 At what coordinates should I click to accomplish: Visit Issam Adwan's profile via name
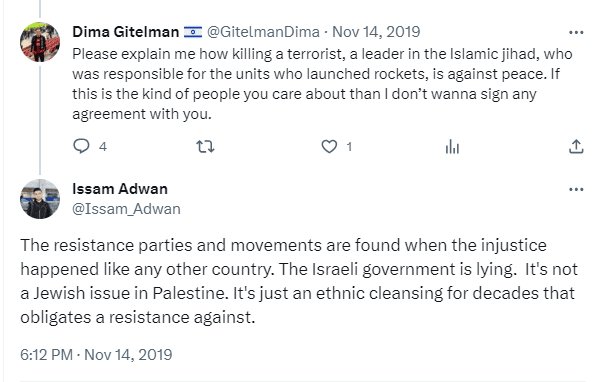(x=120, y=189)
